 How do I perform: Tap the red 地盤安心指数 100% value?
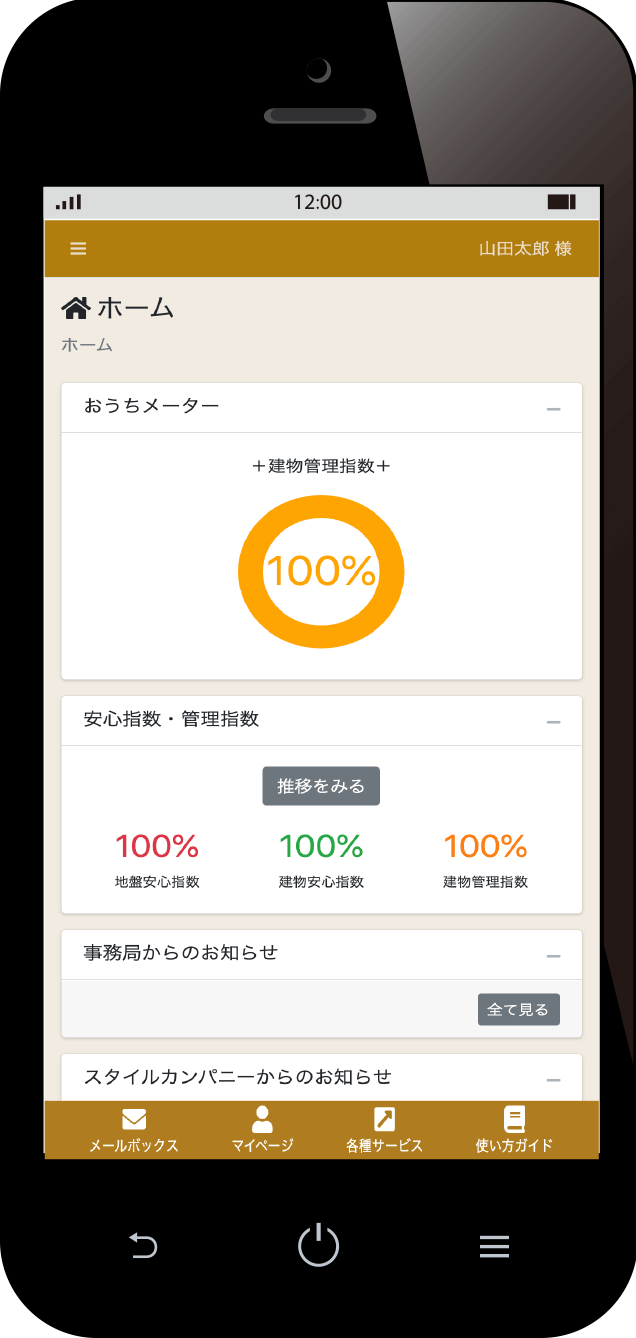(x=157, y=847)
